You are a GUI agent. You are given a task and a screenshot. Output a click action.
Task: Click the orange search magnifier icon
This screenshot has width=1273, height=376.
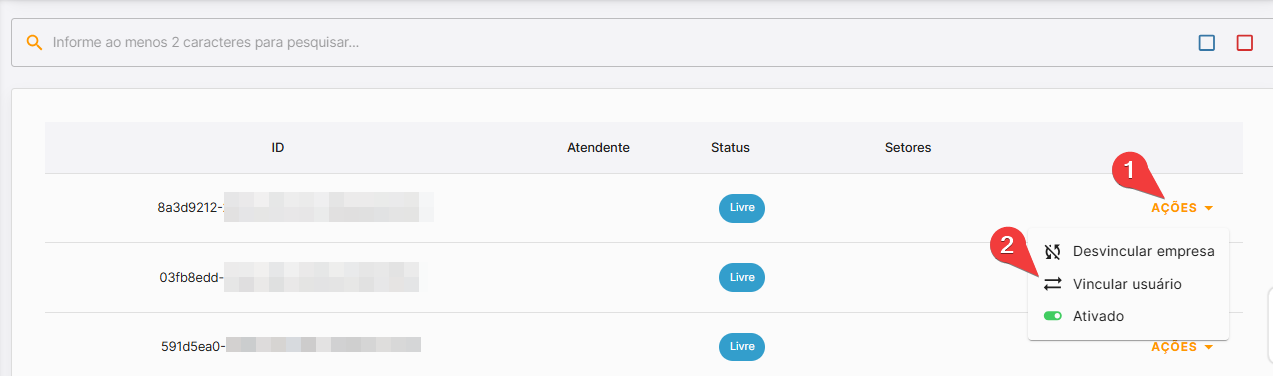pyautogui.click(x=34, y=43)
